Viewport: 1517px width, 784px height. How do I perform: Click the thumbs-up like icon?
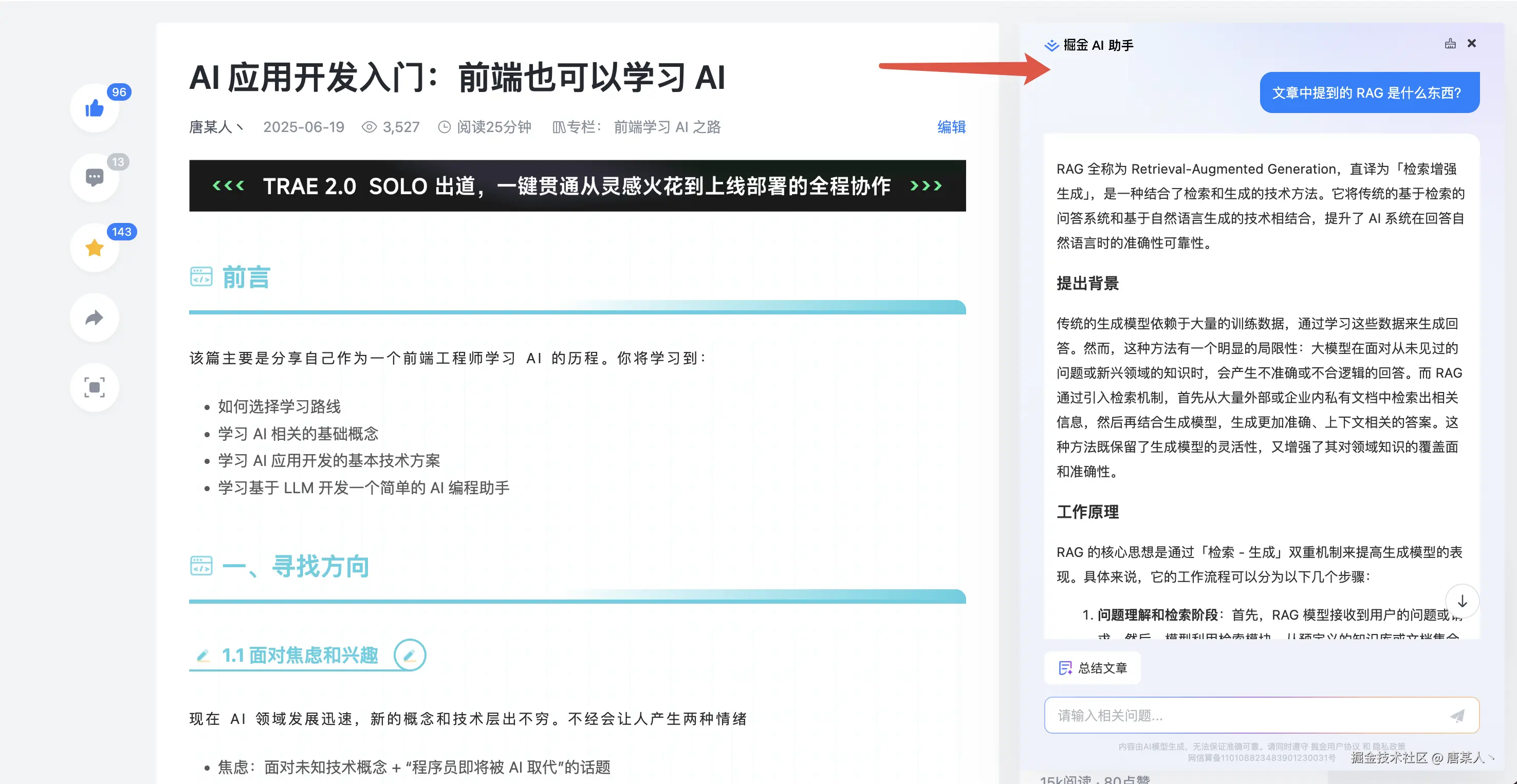tap(94, 108)
